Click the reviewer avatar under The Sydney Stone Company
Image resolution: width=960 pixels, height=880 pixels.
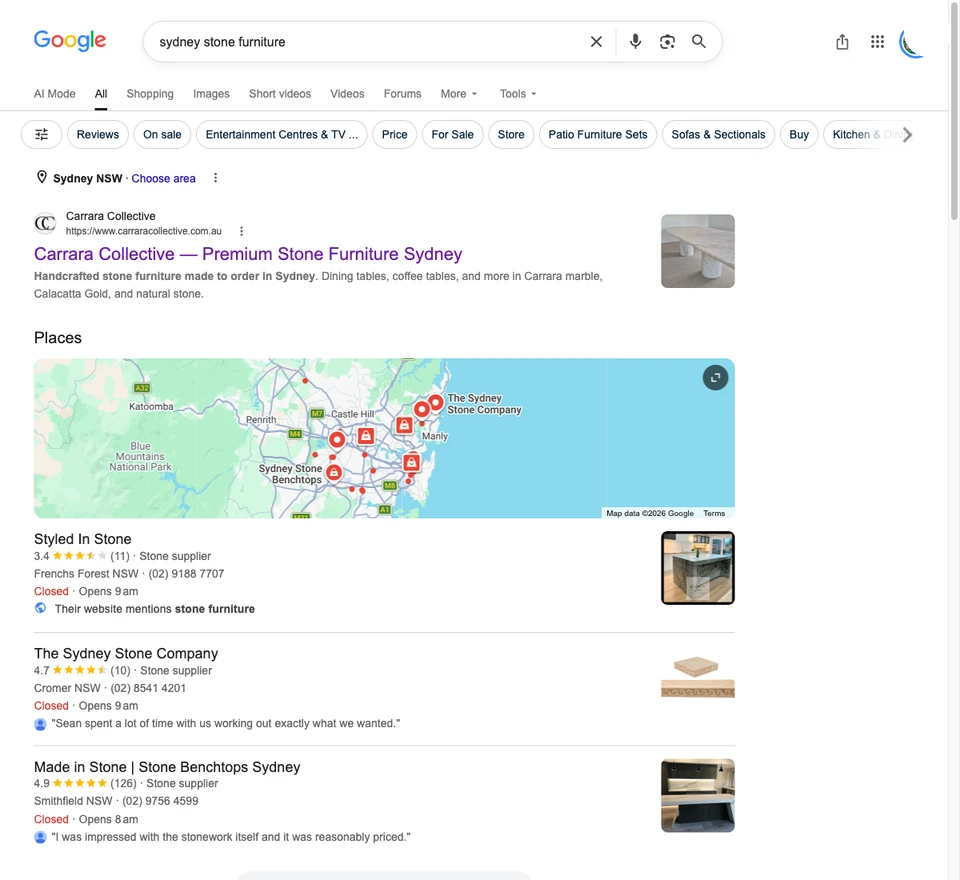(x=40, y=724)
